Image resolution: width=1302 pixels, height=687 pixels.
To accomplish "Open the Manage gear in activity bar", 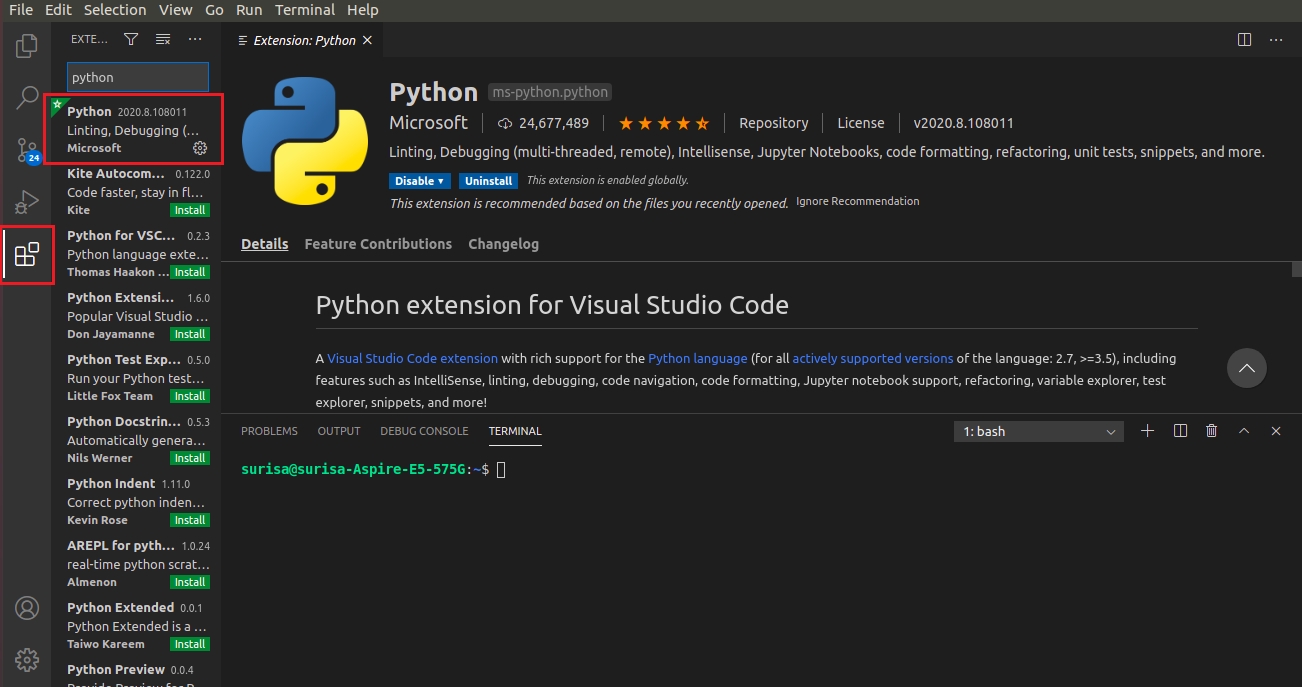I will [x=27, y=660].
